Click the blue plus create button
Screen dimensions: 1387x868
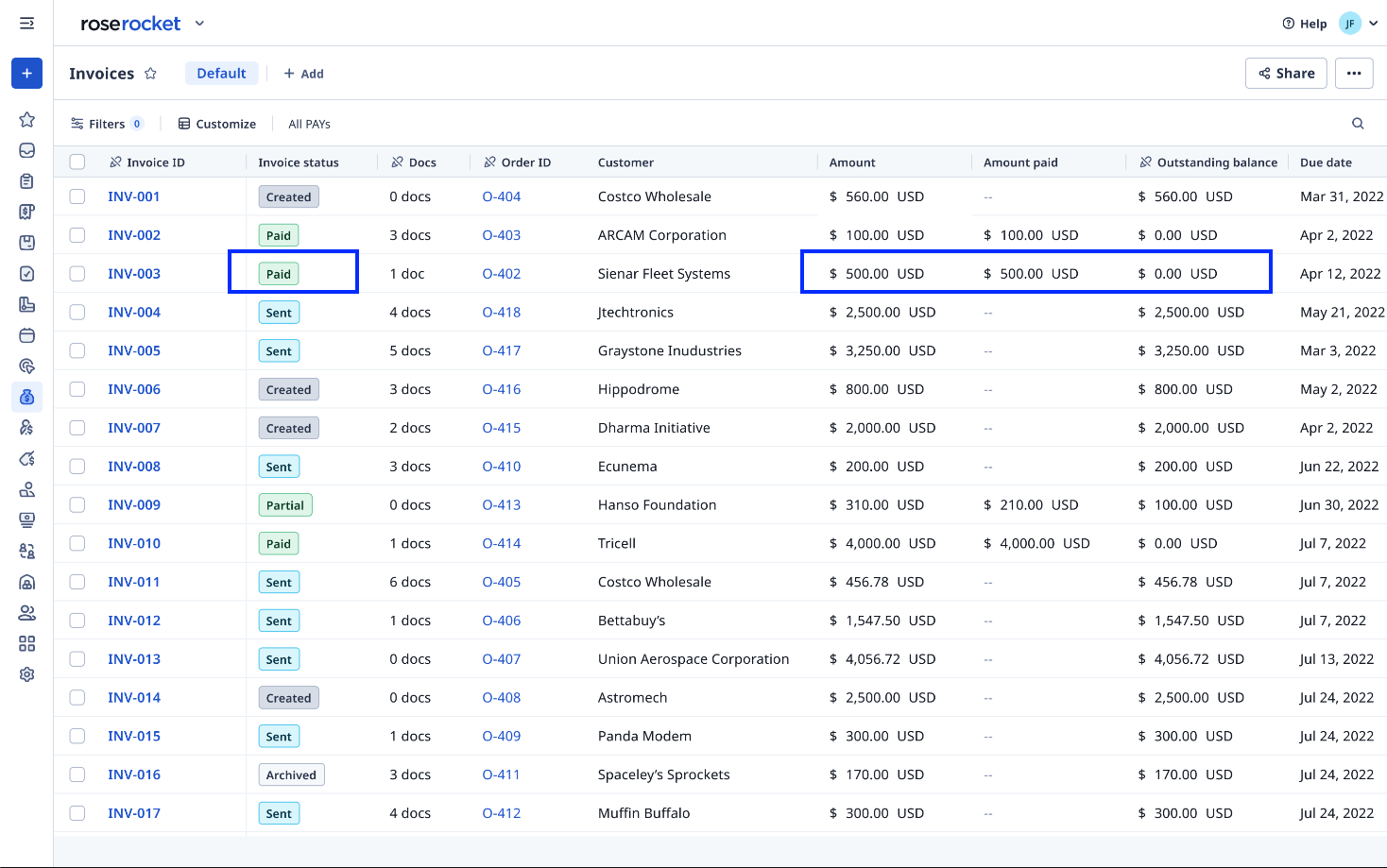[26, 73]
